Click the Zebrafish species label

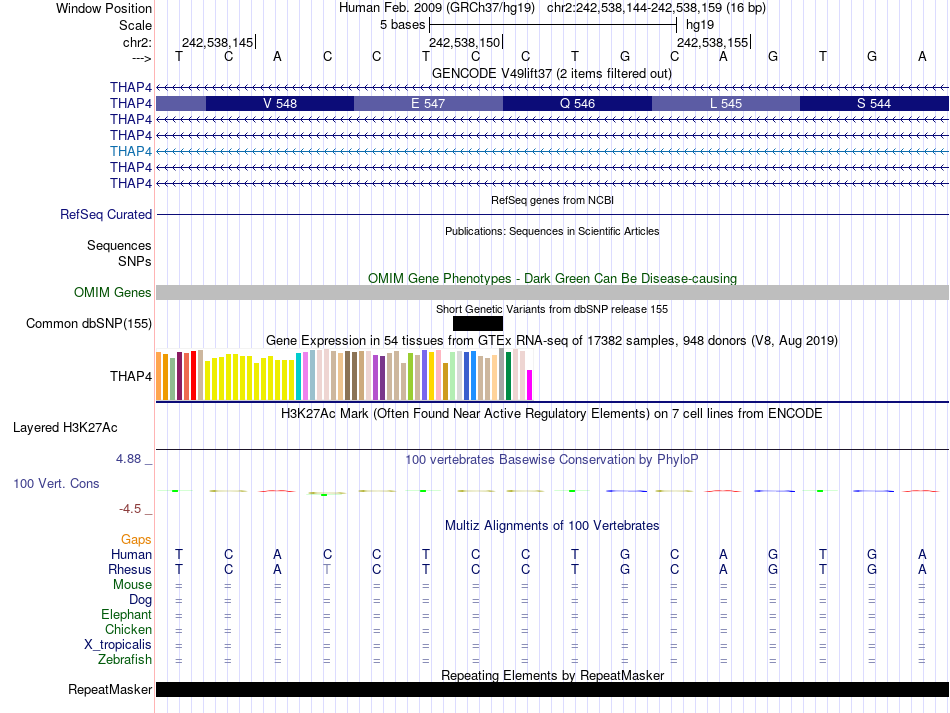click(125, 659)
